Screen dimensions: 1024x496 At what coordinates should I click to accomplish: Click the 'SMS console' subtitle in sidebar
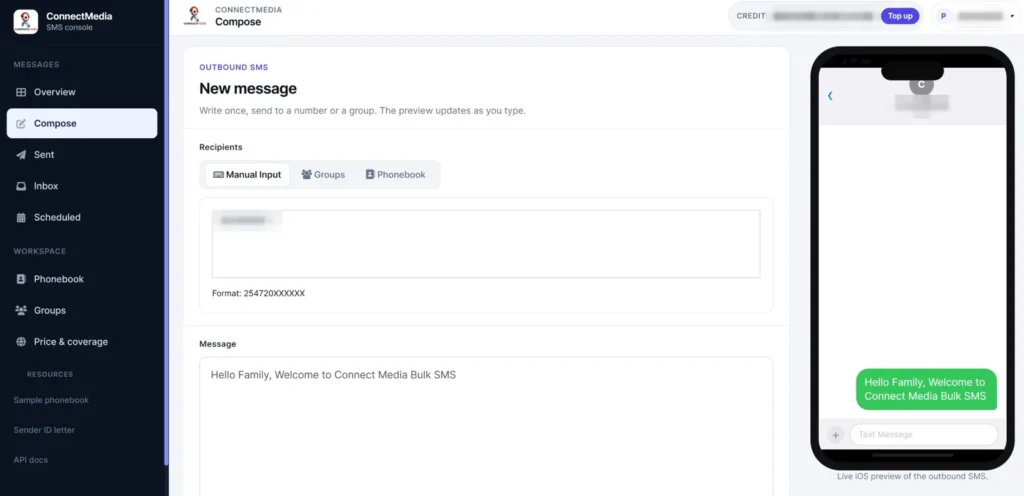(x=69, y=27)
